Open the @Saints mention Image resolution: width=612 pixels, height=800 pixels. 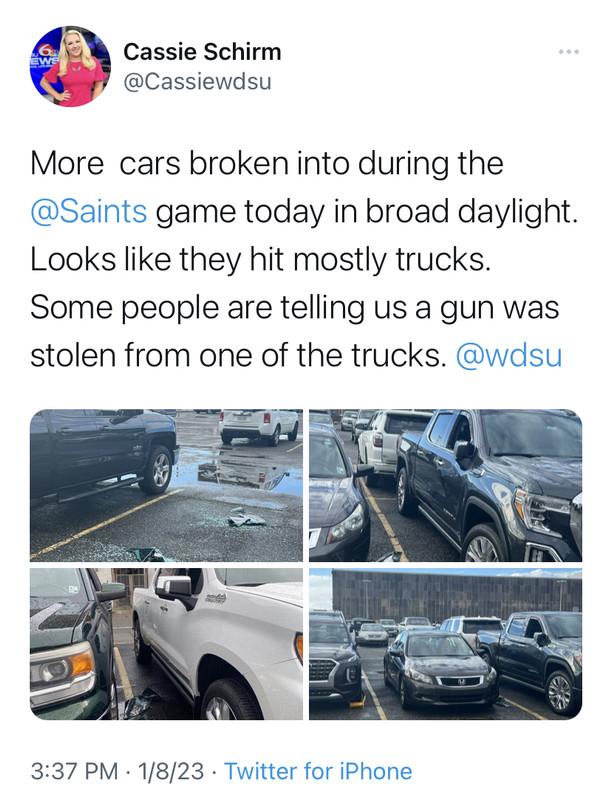point(89,211)
